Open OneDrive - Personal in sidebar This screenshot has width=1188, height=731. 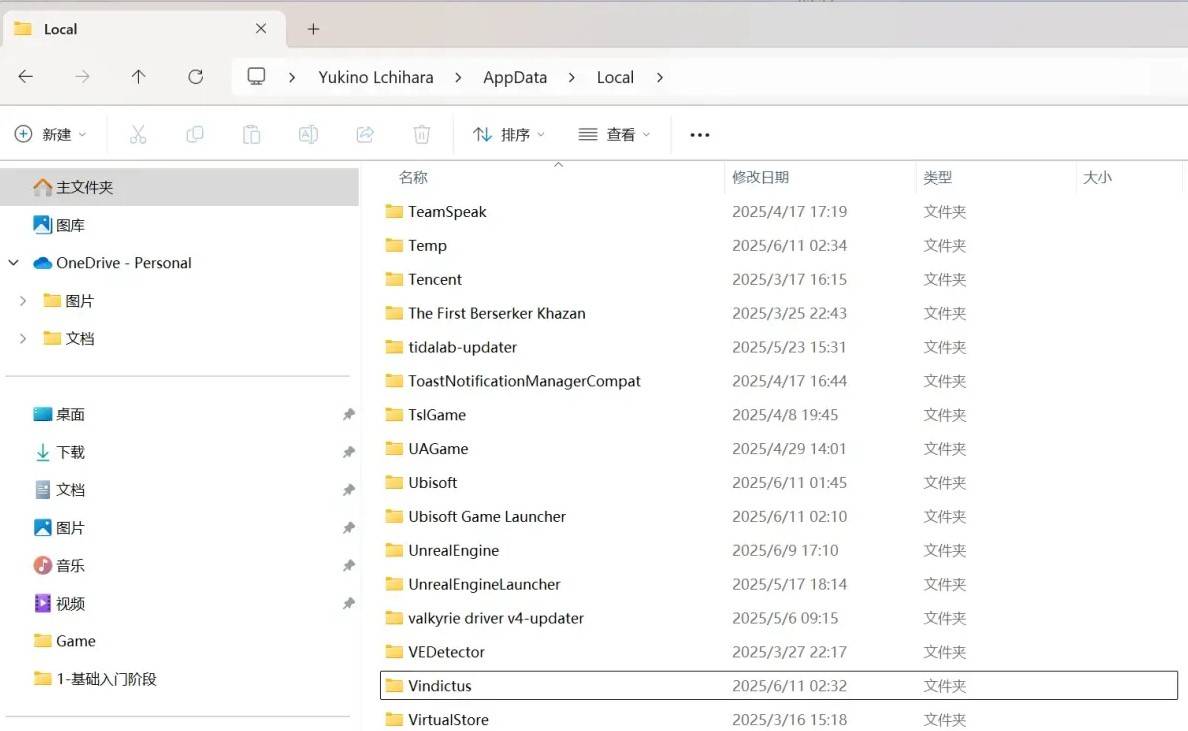click(x=123, y=263)
